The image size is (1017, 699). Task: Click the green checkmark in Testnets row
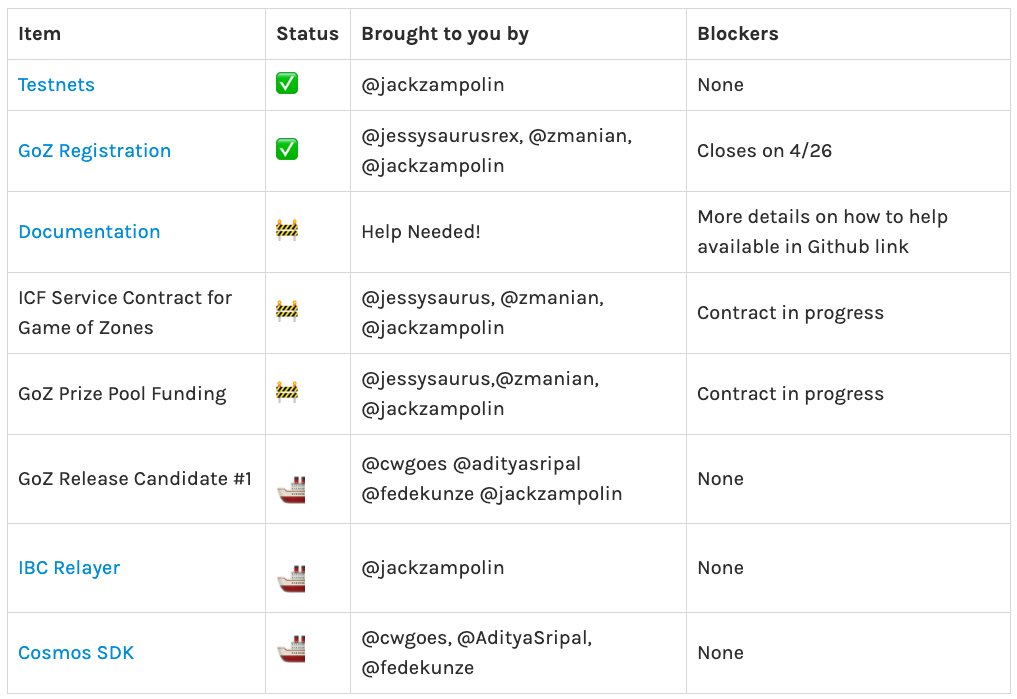[287, 84]
